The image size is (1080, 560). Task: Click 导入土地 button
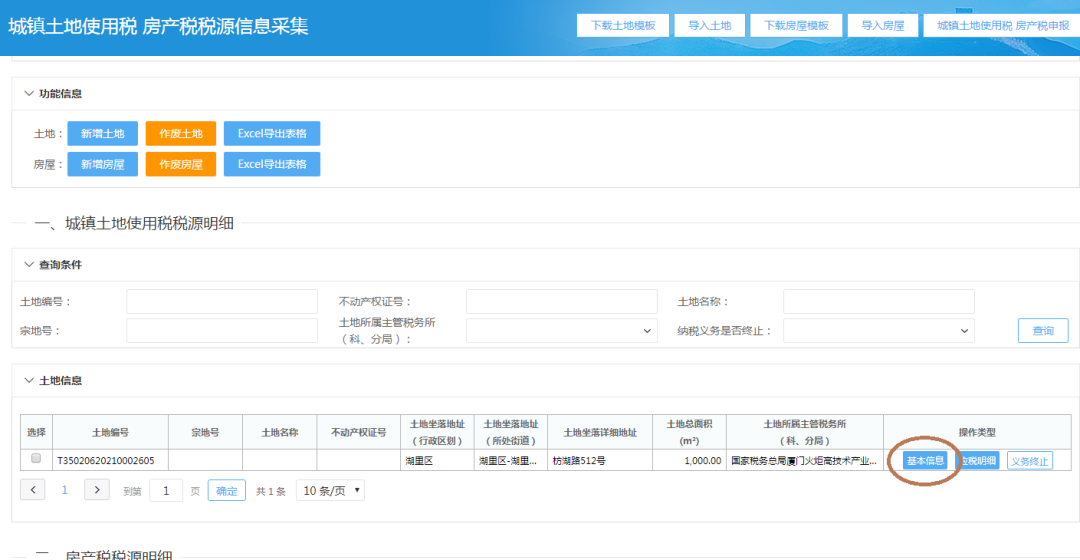(x=709, y=25)
